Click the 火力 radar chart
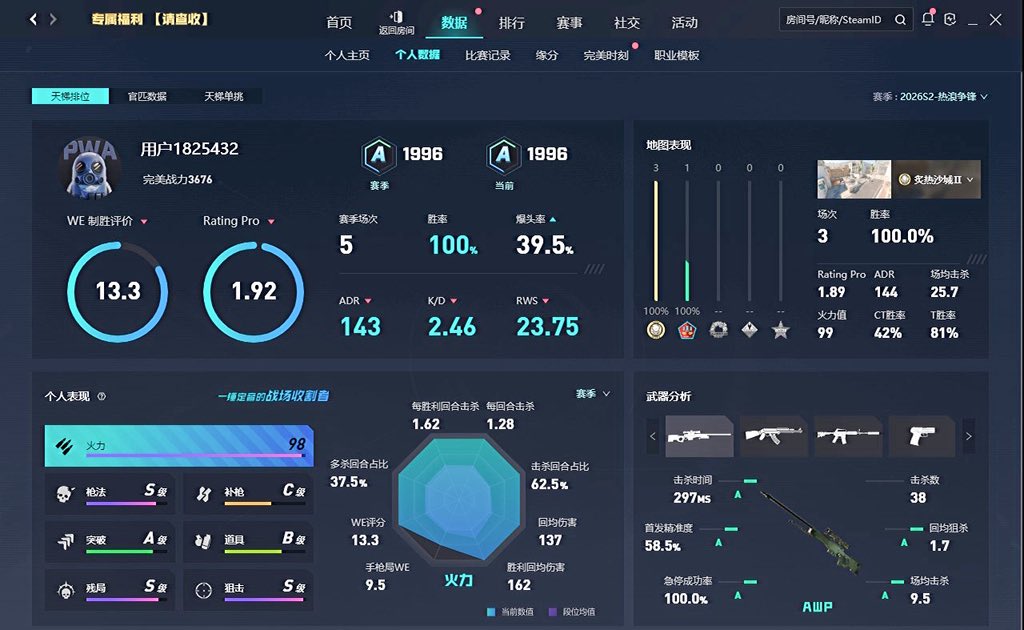The image size is (1024, 630). pos(459,499)
